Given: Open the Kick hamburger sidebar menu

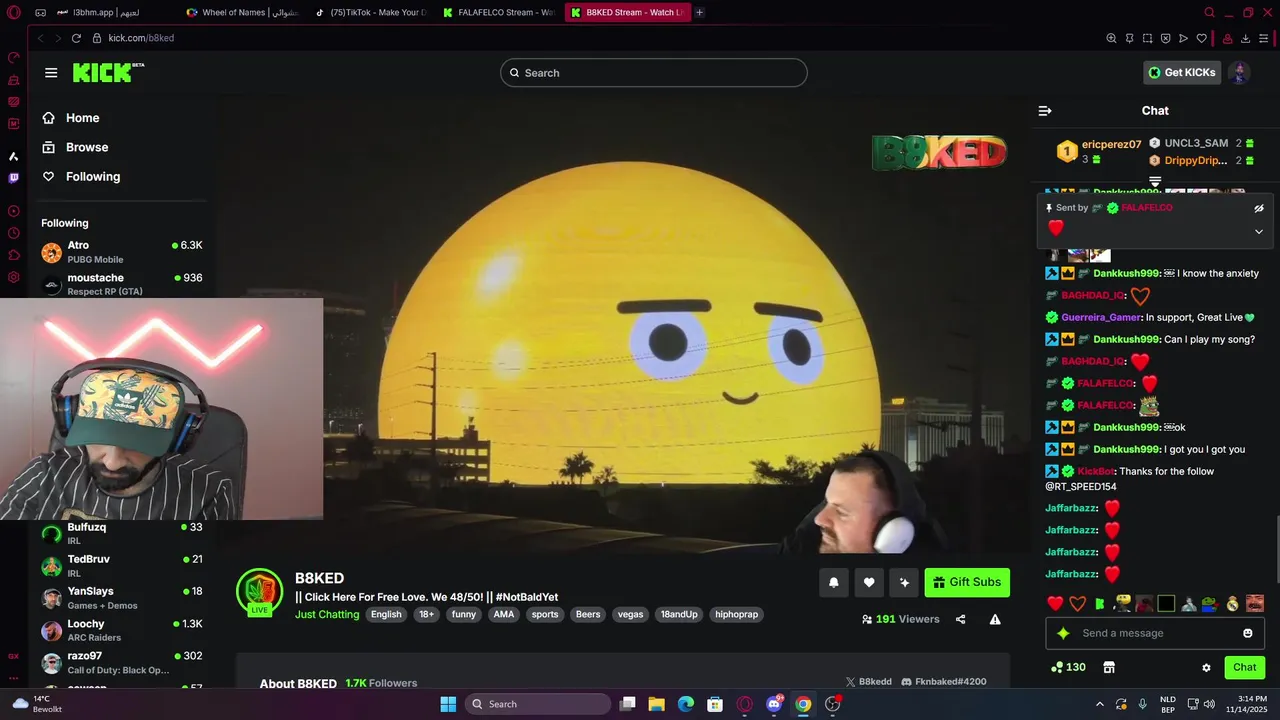Looking at the screenshot, I should (x=51, y=72).
